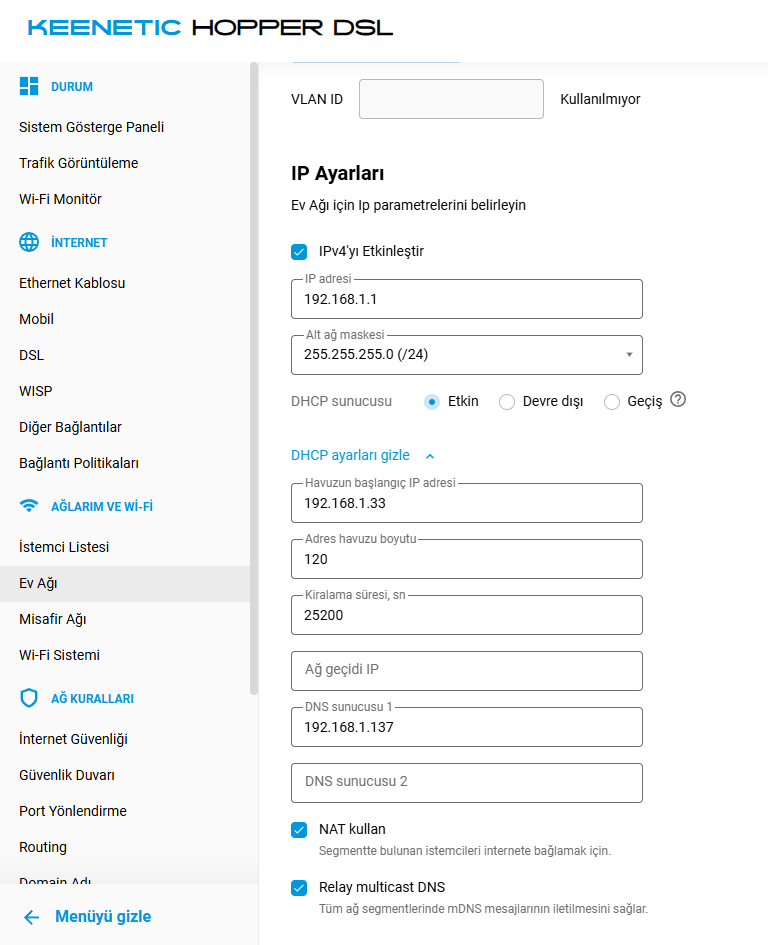Collapse the DHCP ayarları gizle section
The width and height of the screenshot is (768, 945).
(x=350, y=455)
